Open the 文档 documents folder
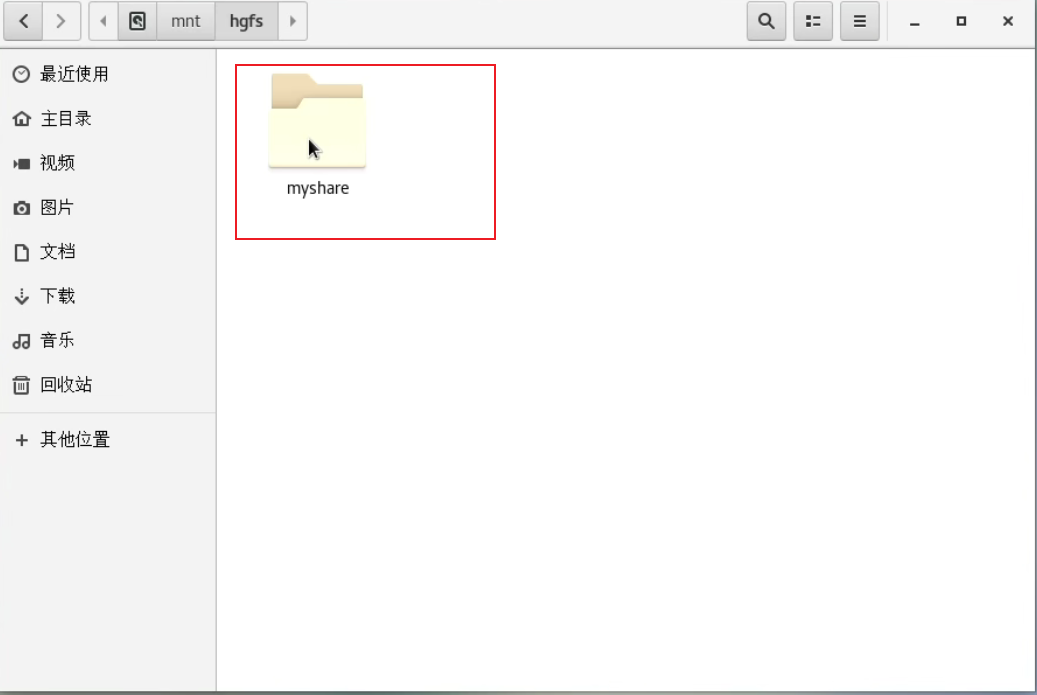This screenshot has width=1037, height=695. click(x=108, y=252)
